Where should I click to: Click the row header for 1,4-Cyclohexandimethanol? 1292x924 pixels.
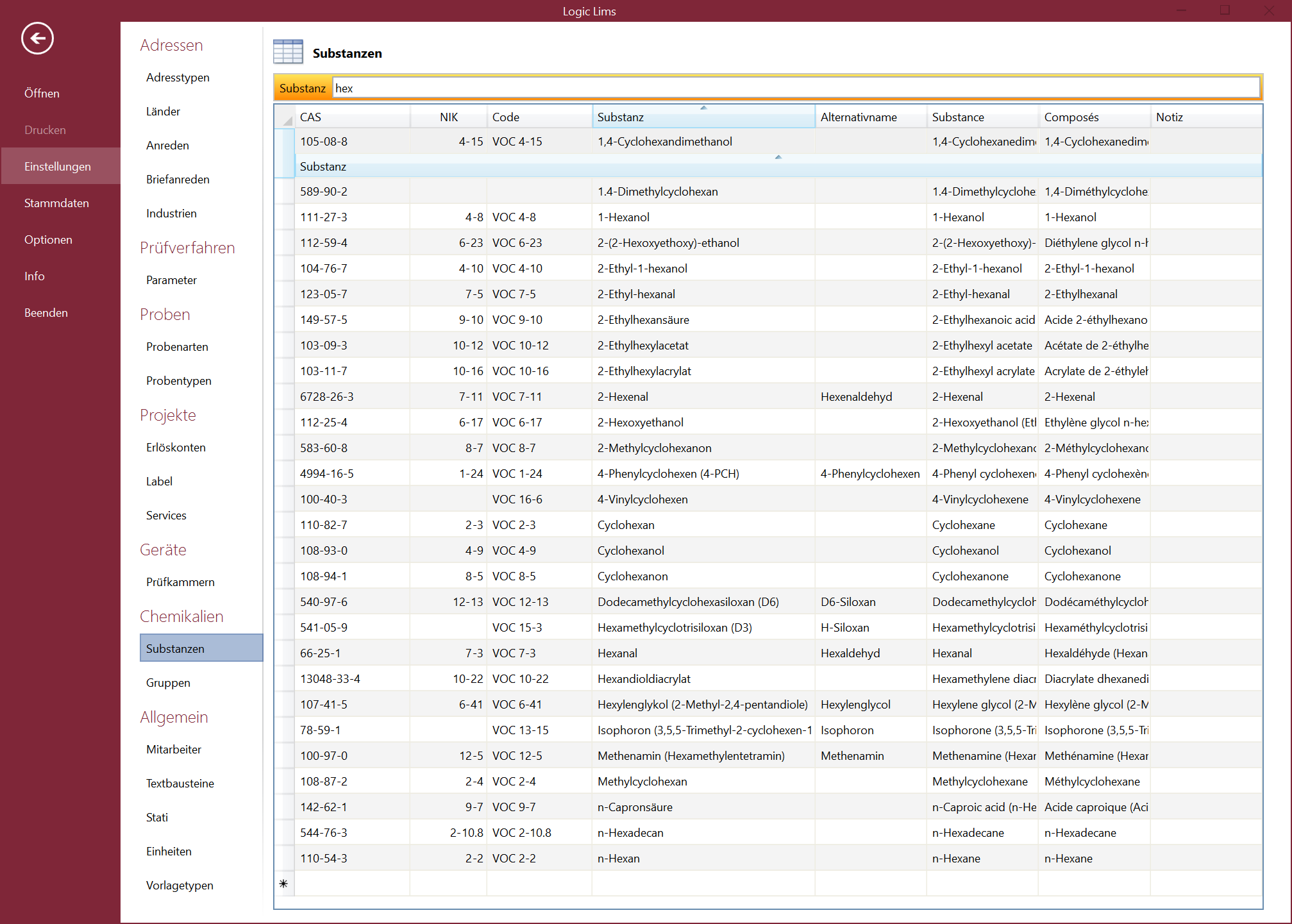coord(285,142)
